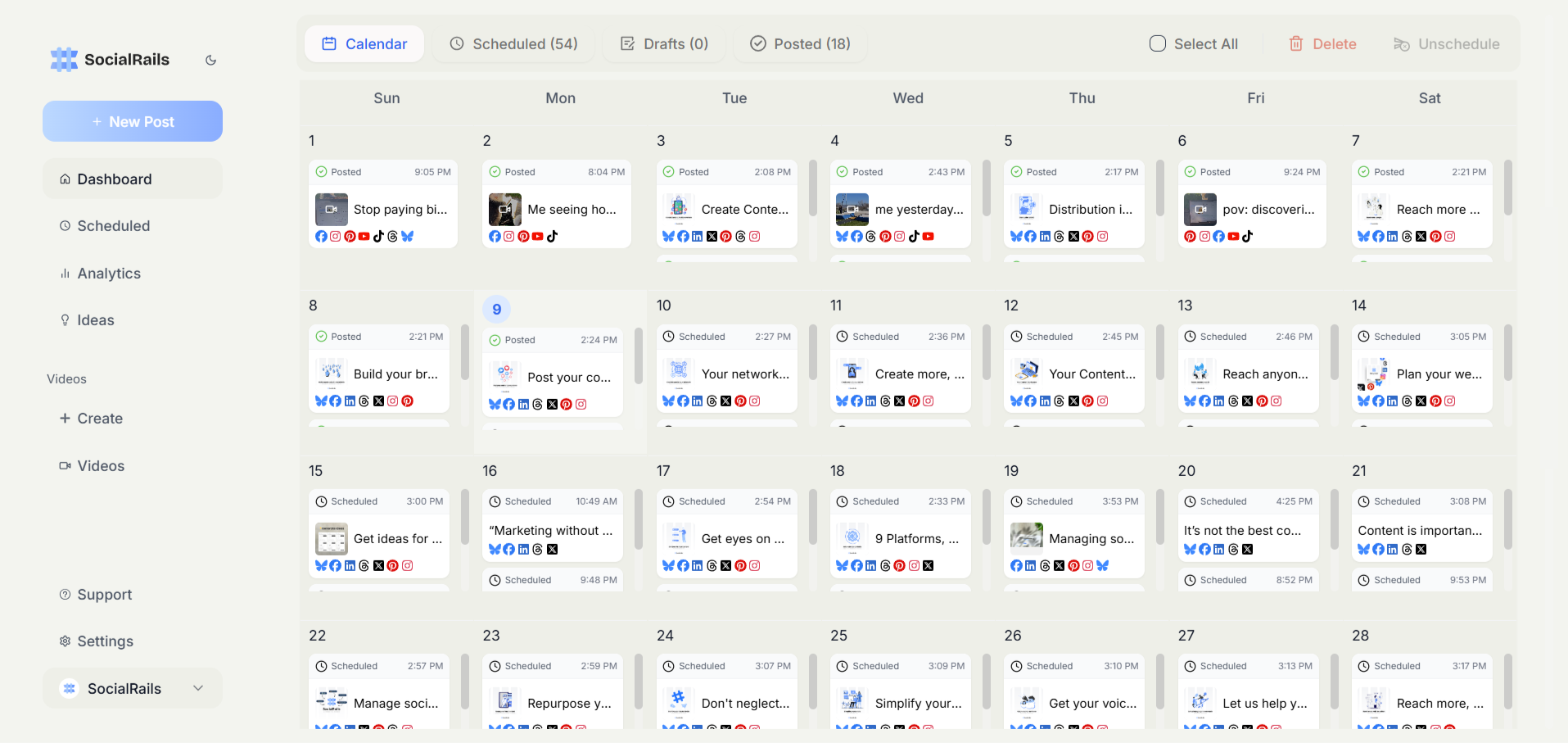Click the TikTok icon under the June 6 post
This screenshot has width=1568, height=743.
click(1248, 236)
